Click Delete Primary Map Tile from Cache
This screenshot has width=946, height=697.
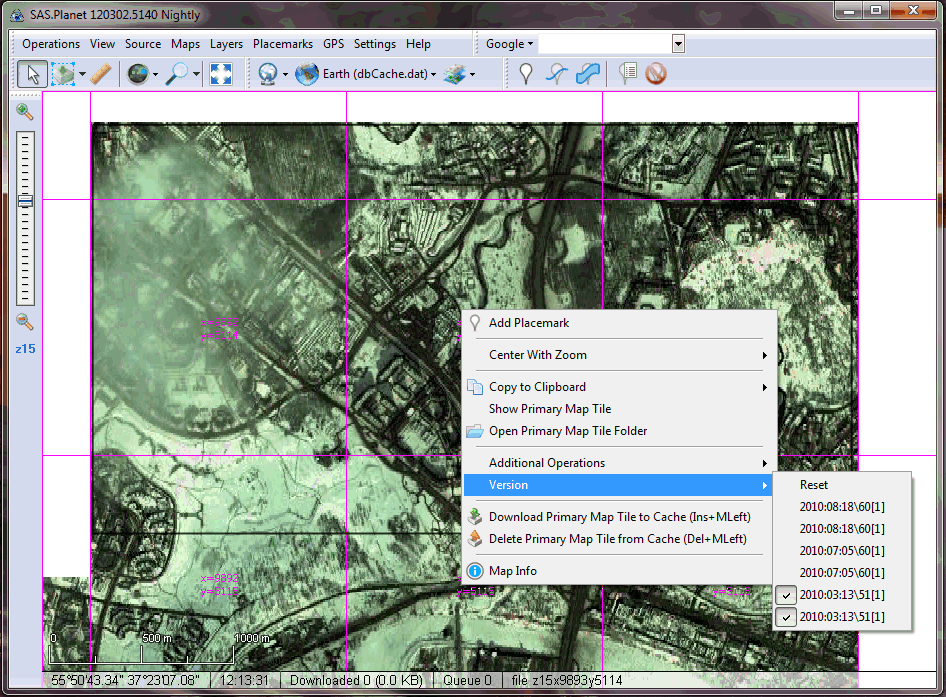[x=617, y=539]
